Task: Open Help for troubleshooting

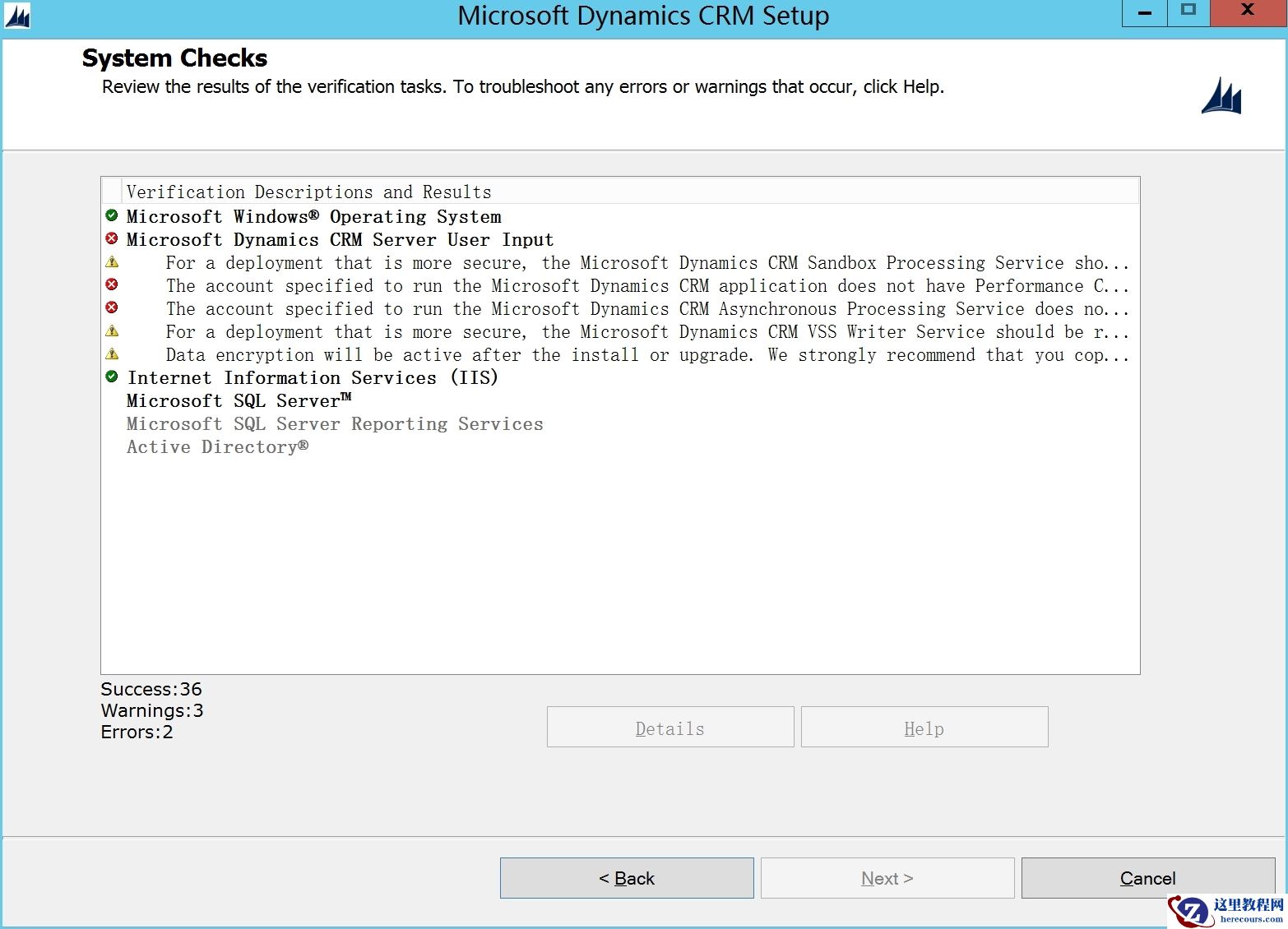Action: click(x=924, y=727)
